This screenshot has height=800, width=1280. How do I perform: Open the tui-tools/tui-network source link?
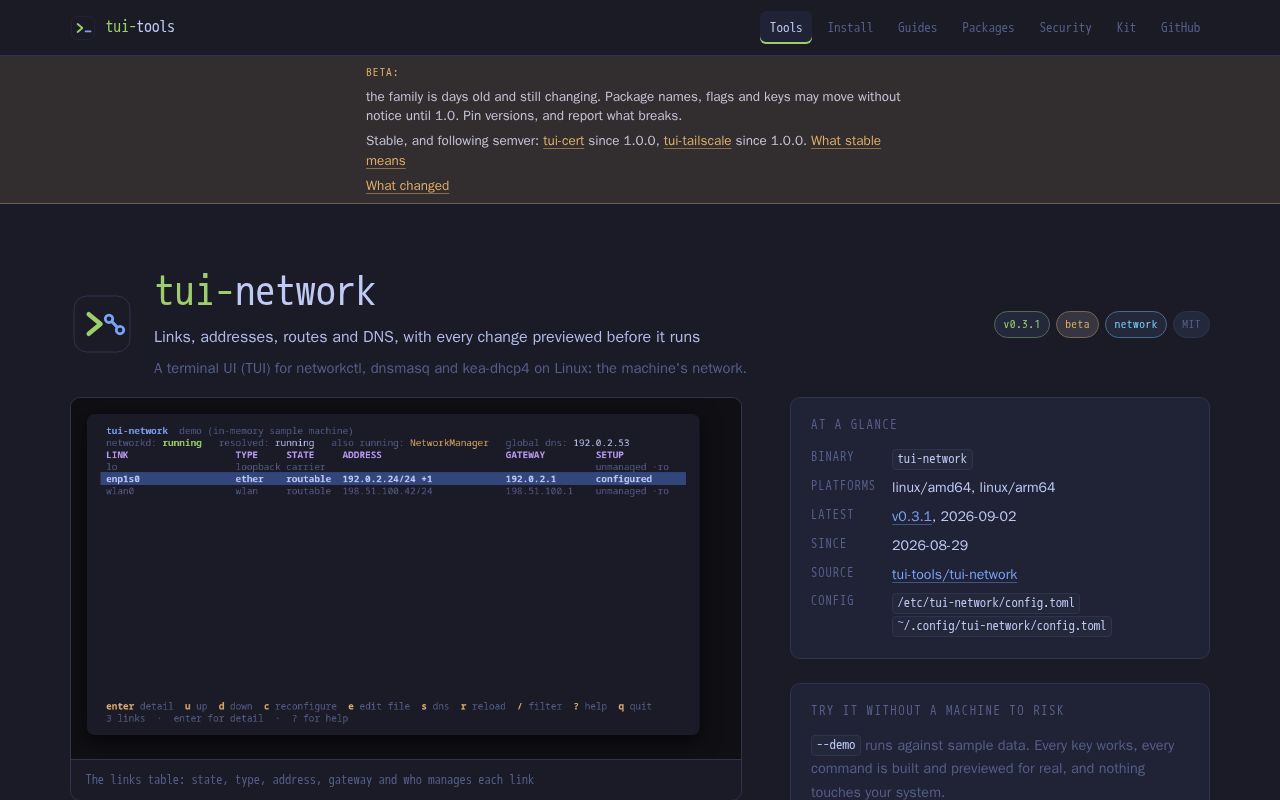[x=954, y=575]
